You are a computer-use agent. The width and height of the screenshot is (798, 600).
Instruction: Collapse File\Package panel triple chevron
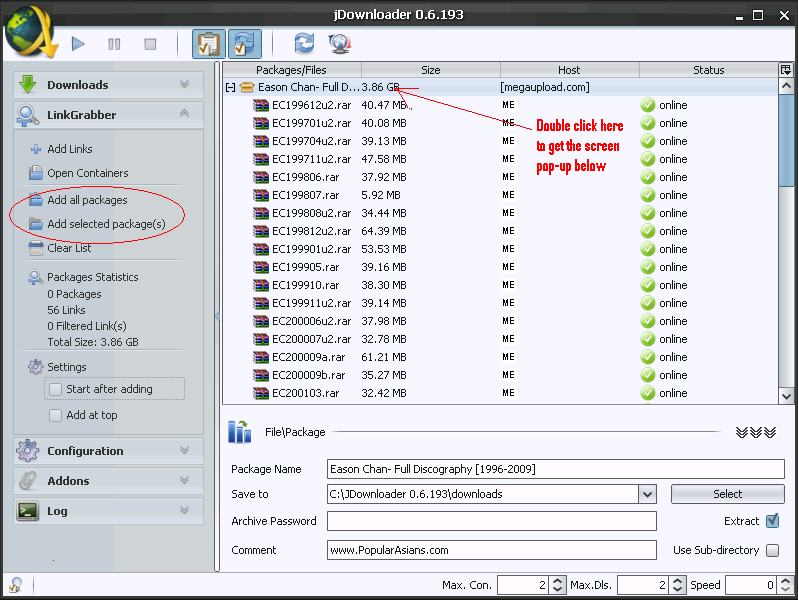[x=756, y=432]
